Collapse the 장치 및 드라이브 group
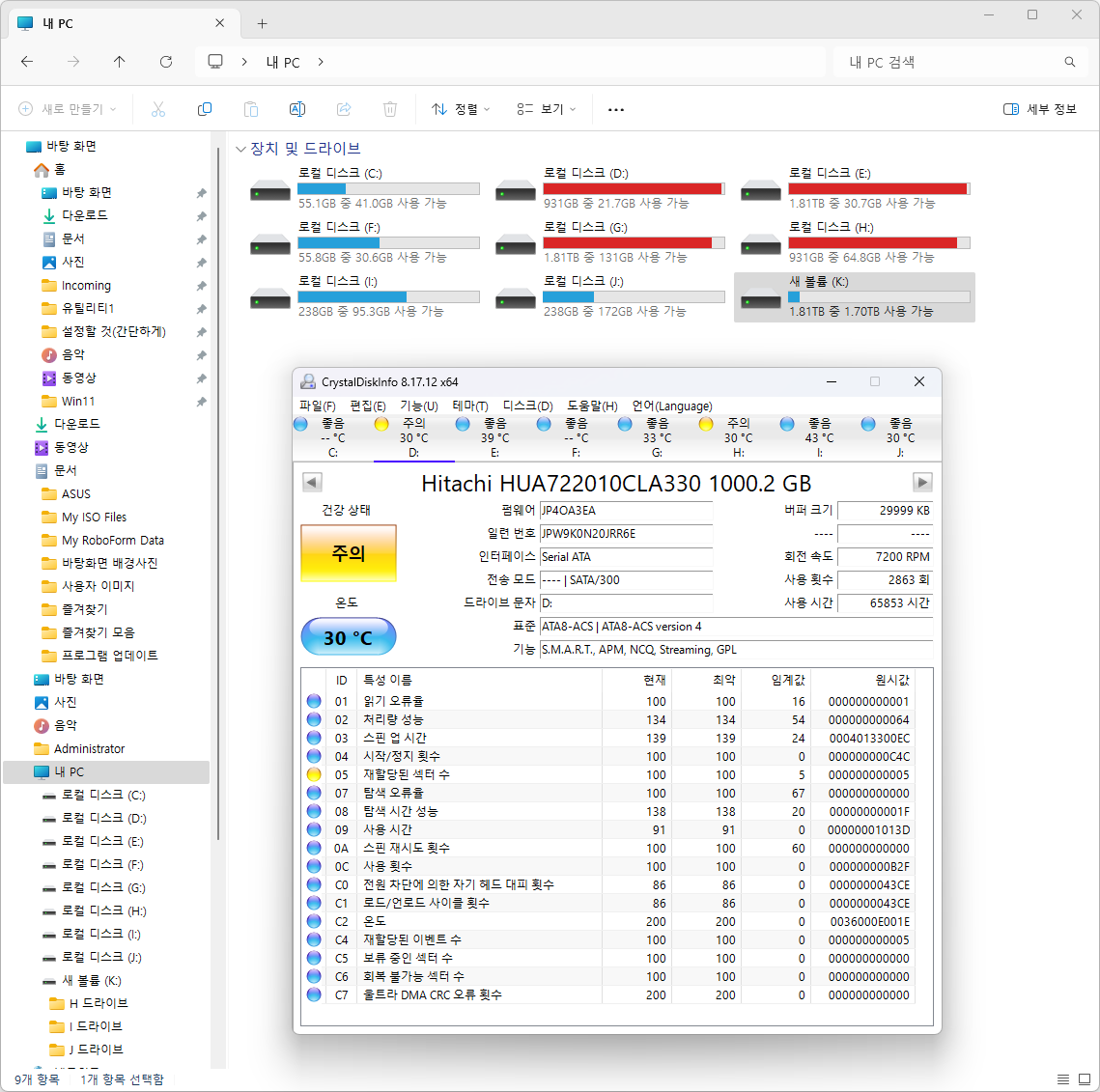The image size is (1100, 1092). (240, 149)
